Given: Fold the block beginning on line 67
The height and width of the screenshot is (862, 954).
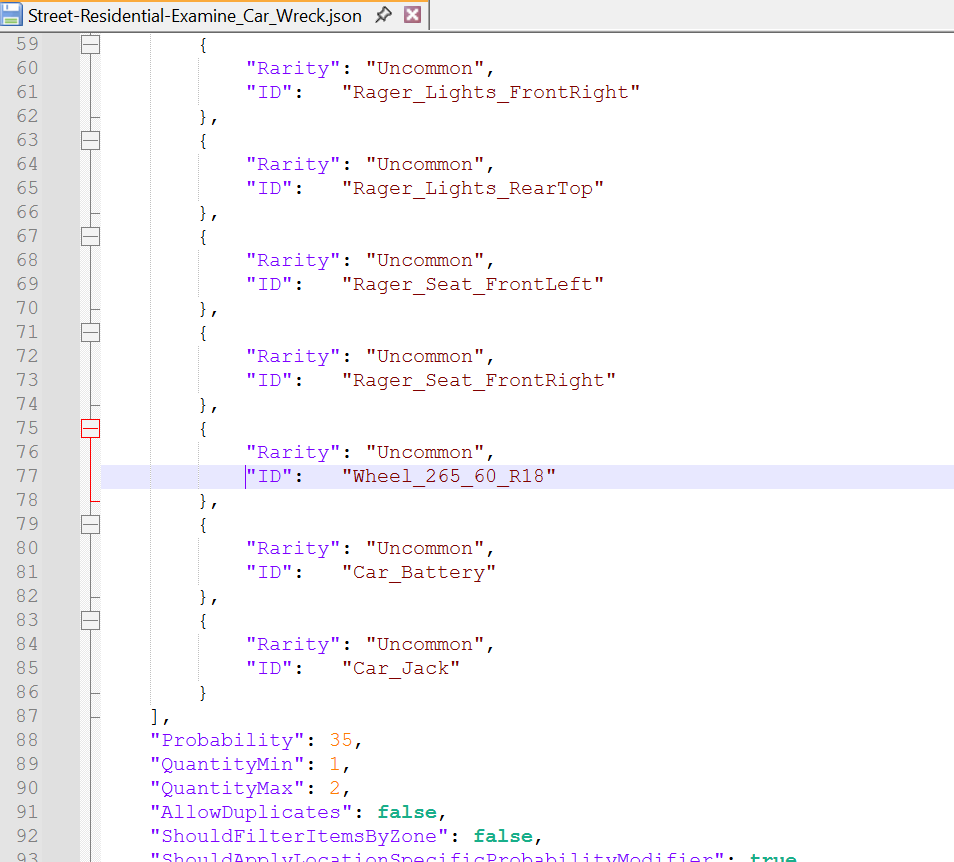Looking at the screenshot, I should 91,236.
